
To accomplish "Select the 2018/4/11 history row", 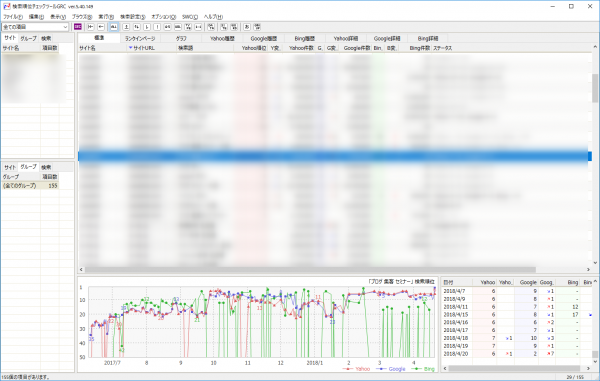I will point(517,307).
